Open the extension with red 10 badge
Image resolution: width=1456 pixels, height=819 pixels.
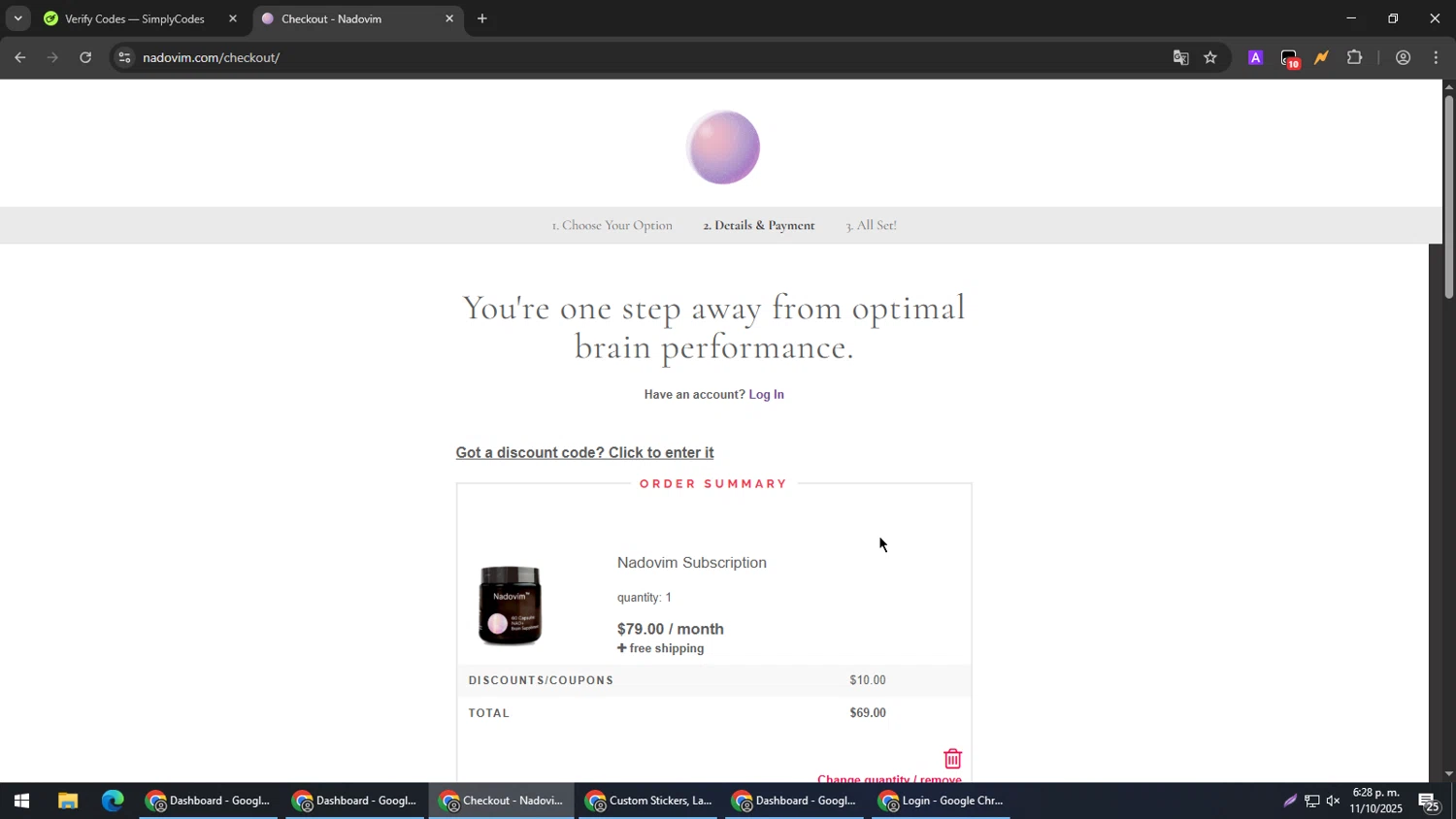click(x=1289, y=59)
